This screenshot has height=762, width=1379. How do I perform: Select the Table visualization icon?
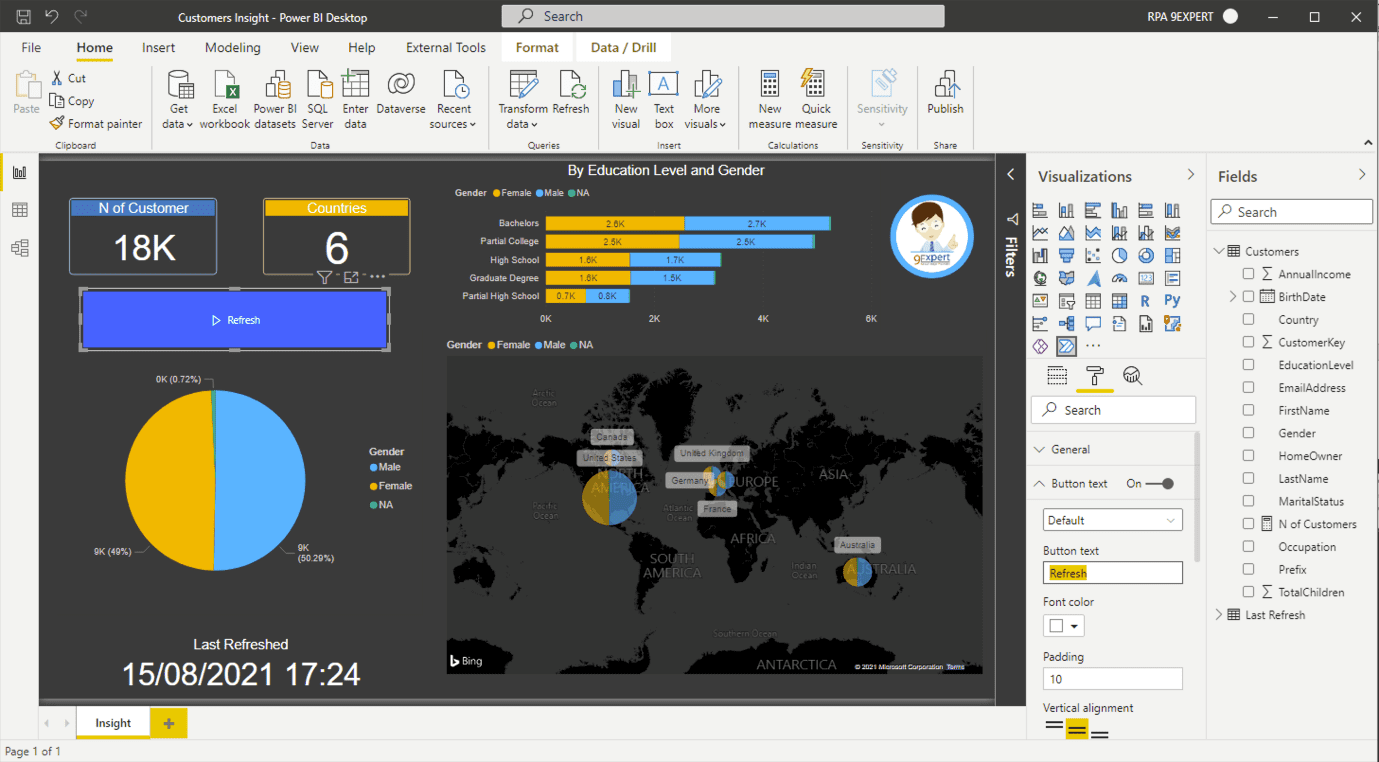[1092, 300]
